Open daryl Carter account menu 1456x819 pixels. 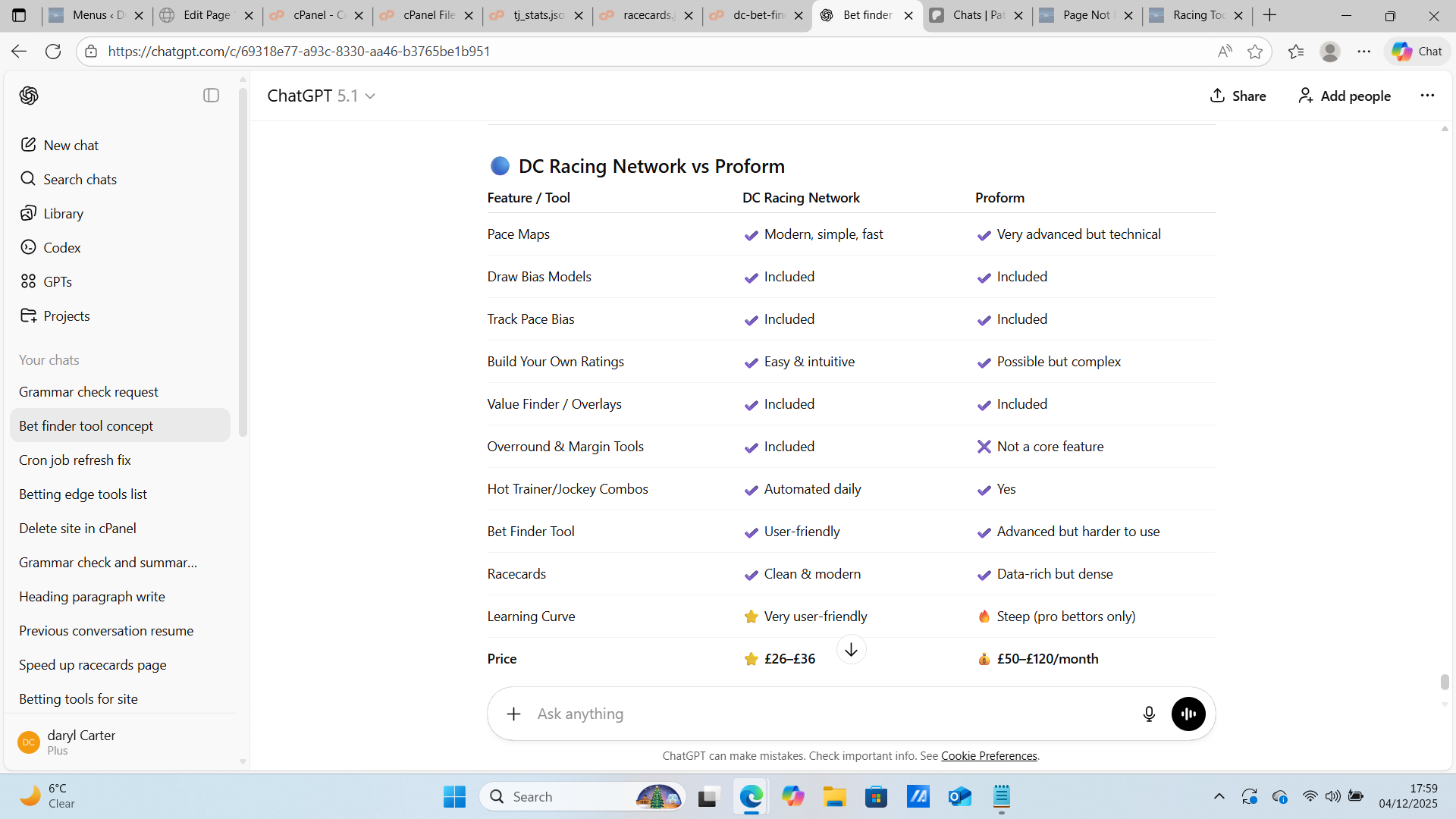point(80,742)
